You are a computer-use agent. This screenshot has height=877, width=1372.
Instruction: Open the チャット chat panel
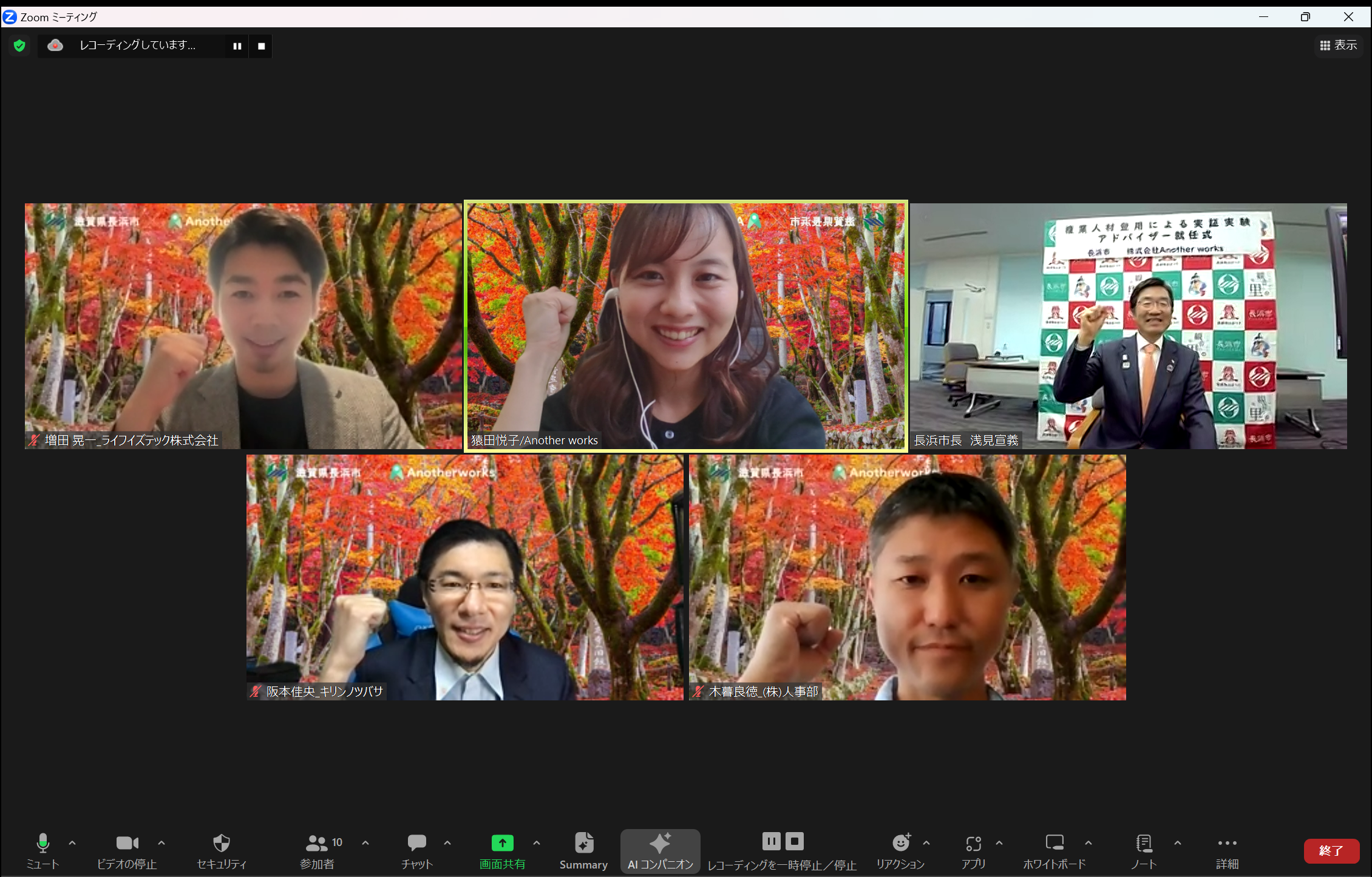click(x=417, y=851)
